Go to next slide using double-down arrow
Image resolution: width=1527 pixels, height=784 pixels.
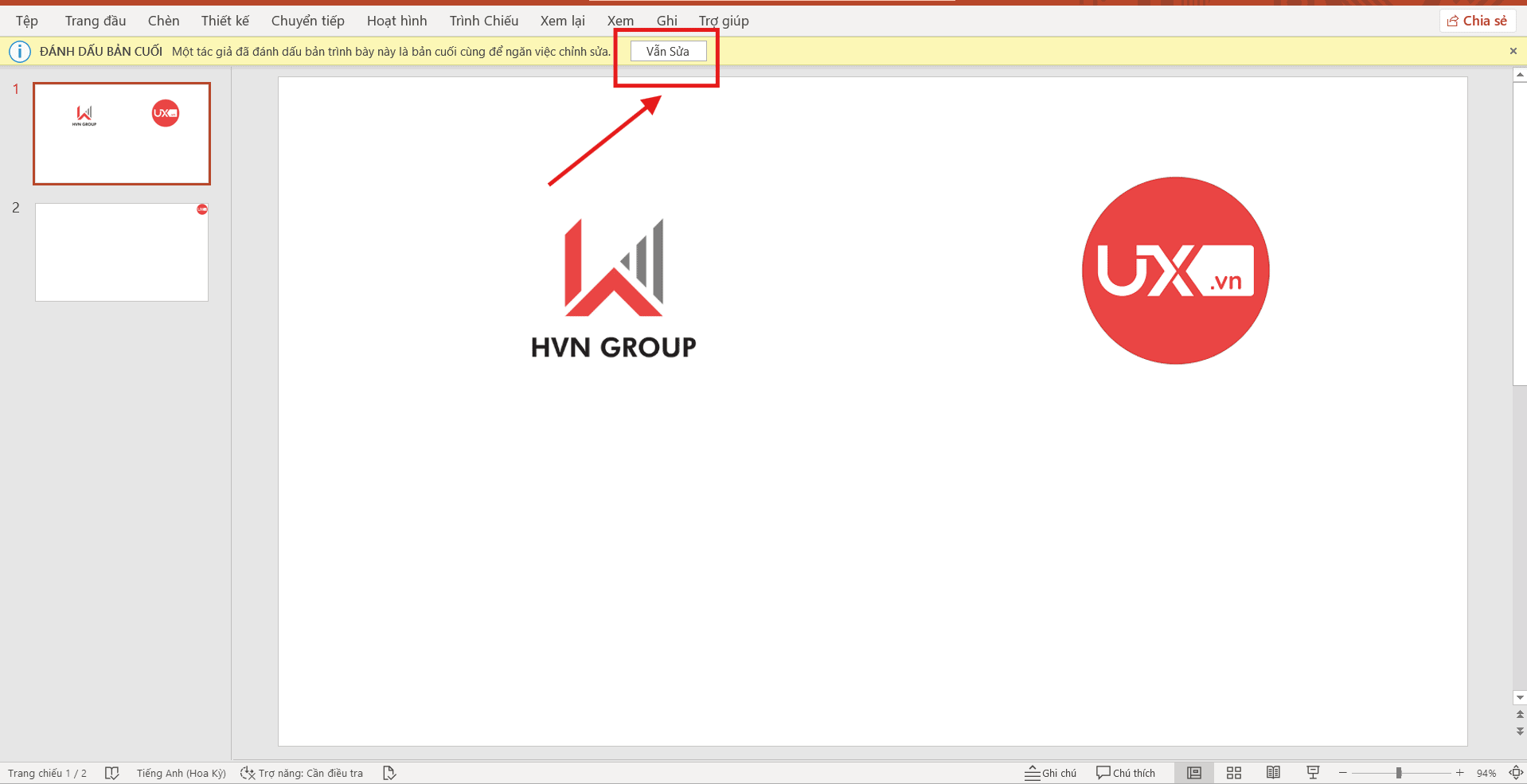[x=1520, y=731]
